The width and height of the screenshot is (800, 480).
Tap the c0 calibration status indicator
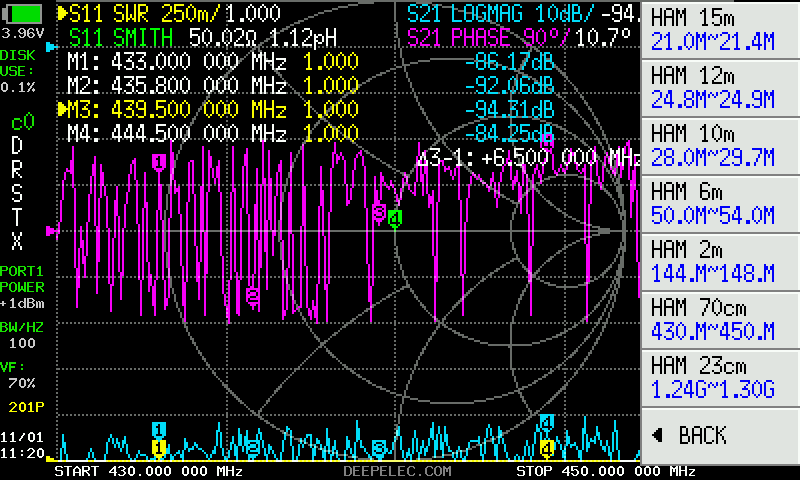pos(22,123)
